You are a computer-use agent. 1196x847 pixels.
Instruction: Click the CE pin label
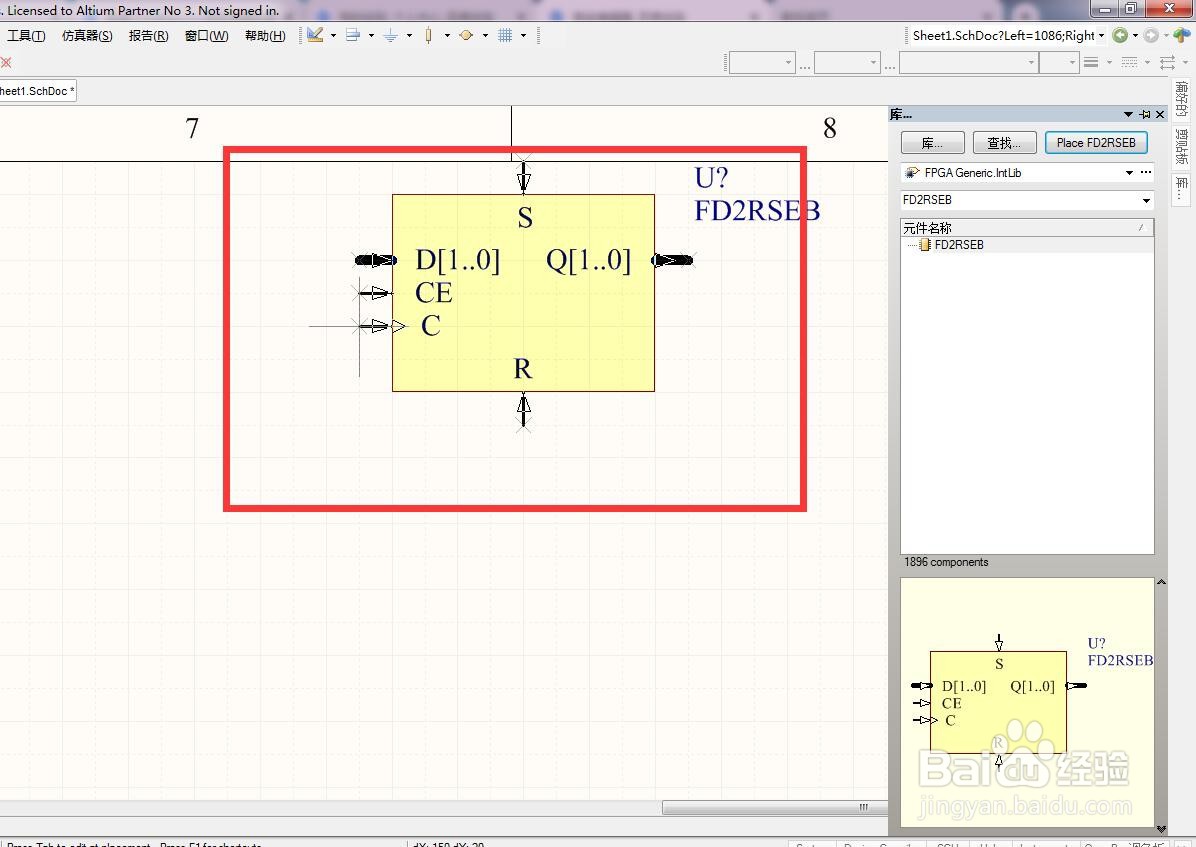pos(433,293)
